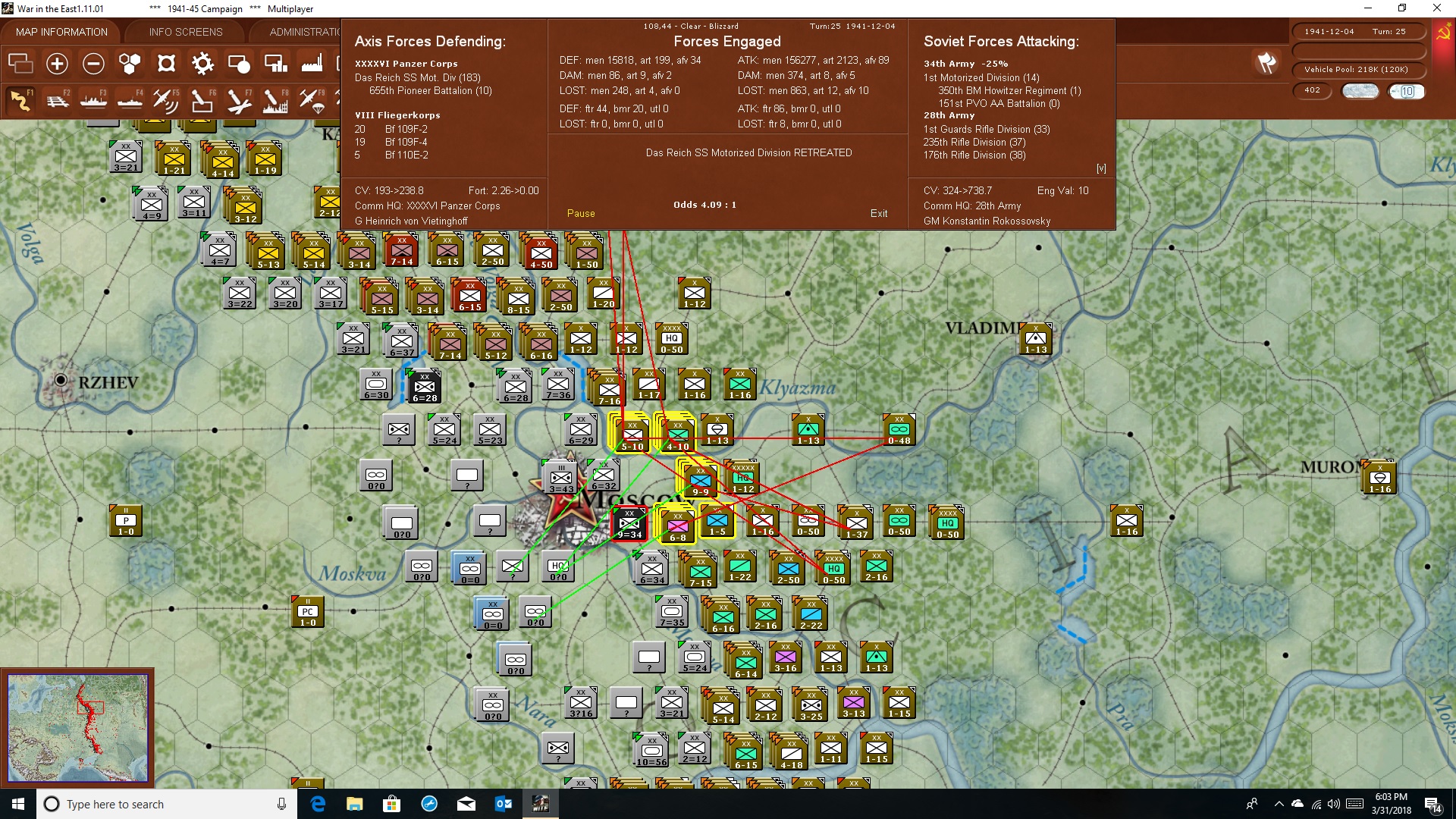
Task: Click the taskbar search box
Action: coord(167,804)
